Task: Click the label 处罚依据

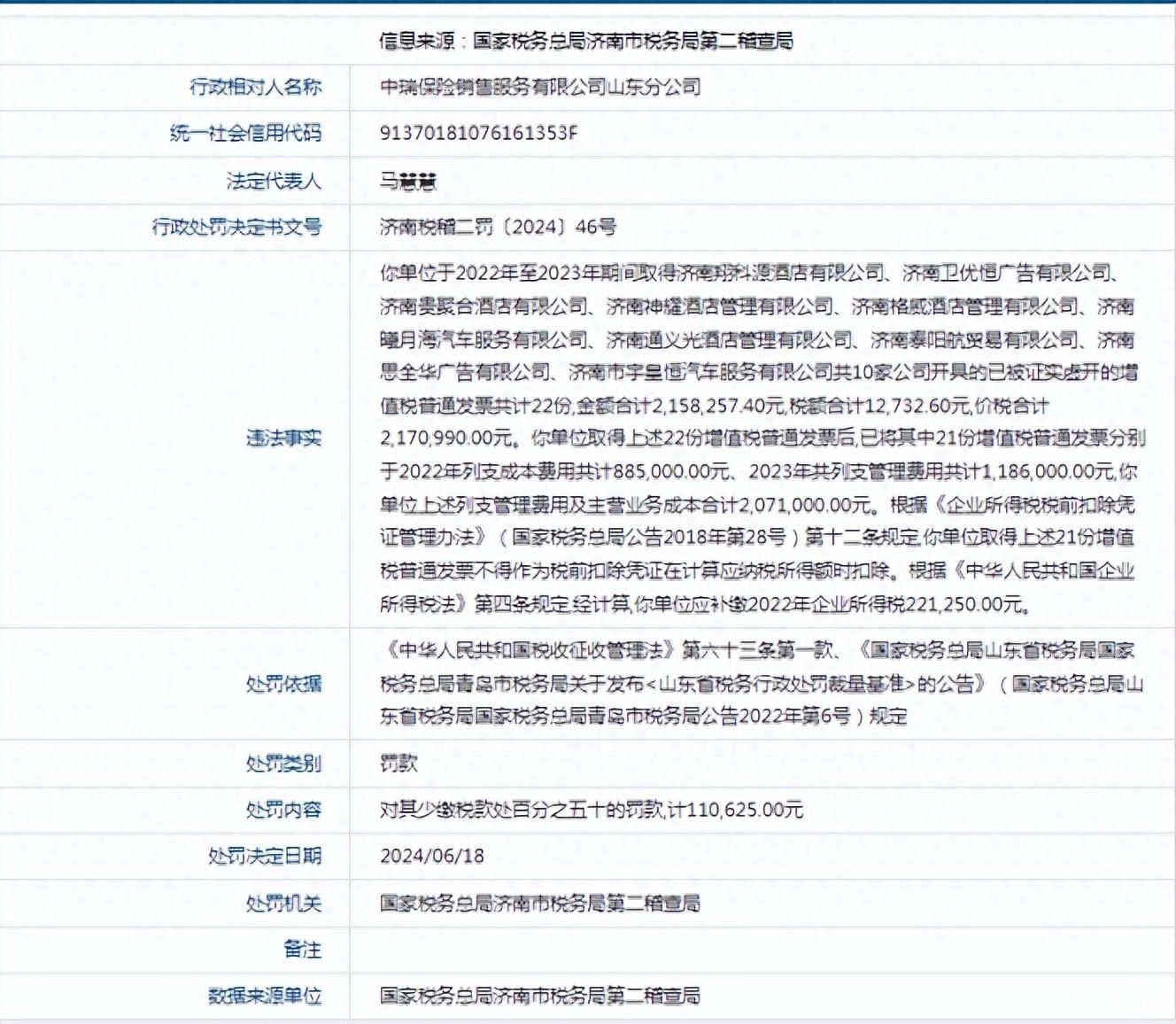Action: click(x=283, y=683)
